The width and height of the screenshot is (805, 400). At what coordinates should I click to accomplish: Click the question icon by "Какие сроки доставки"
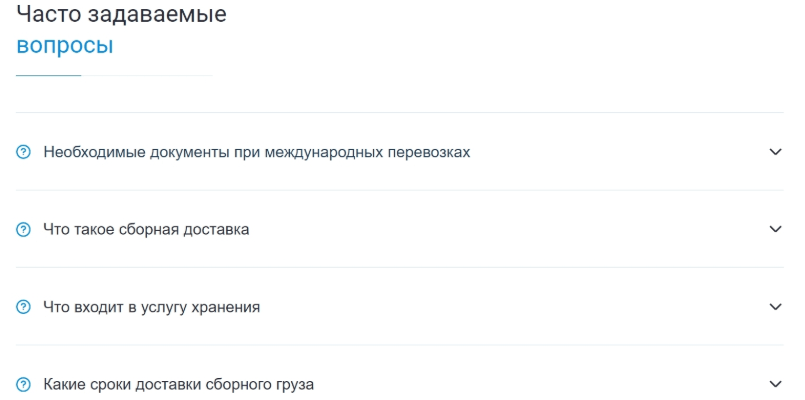click(x=24, y=385)
